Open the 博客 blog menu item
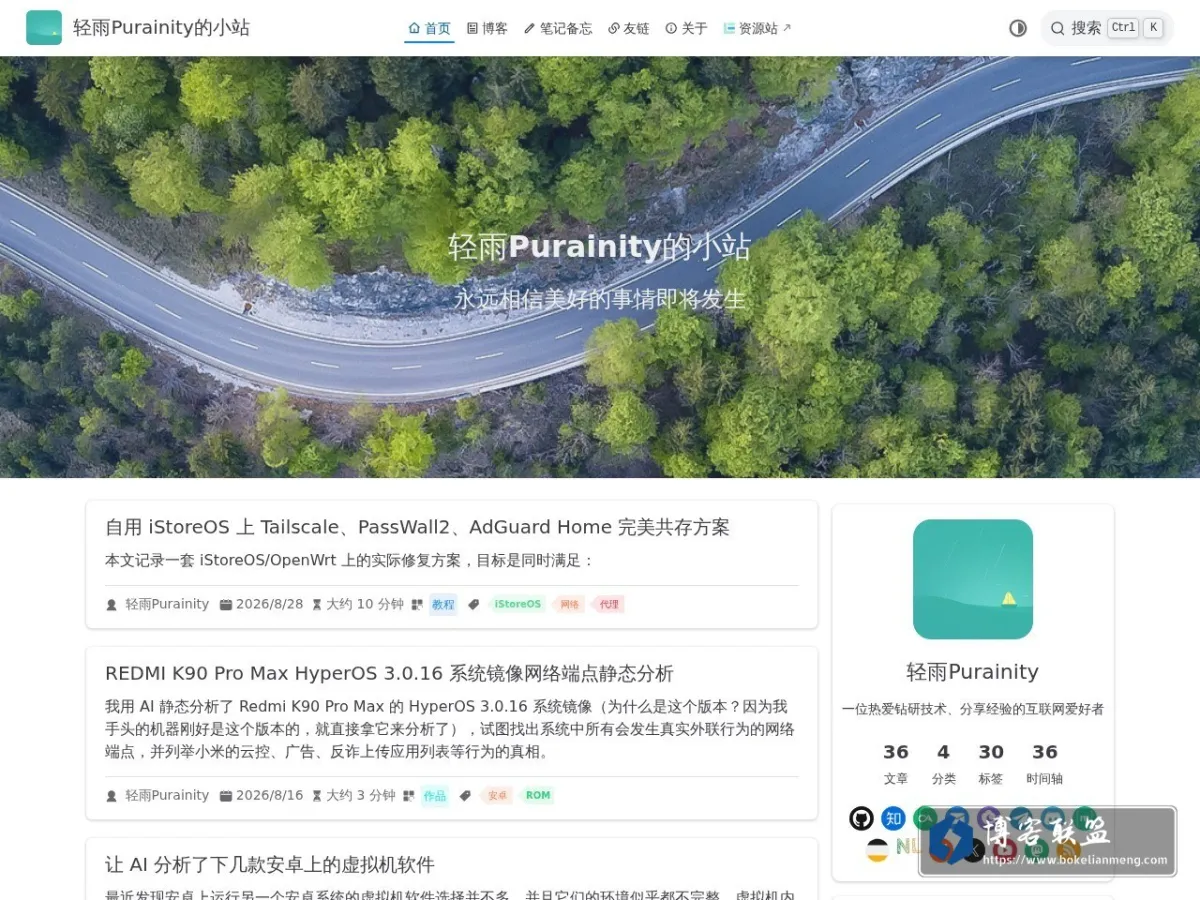 pos(487,28)
